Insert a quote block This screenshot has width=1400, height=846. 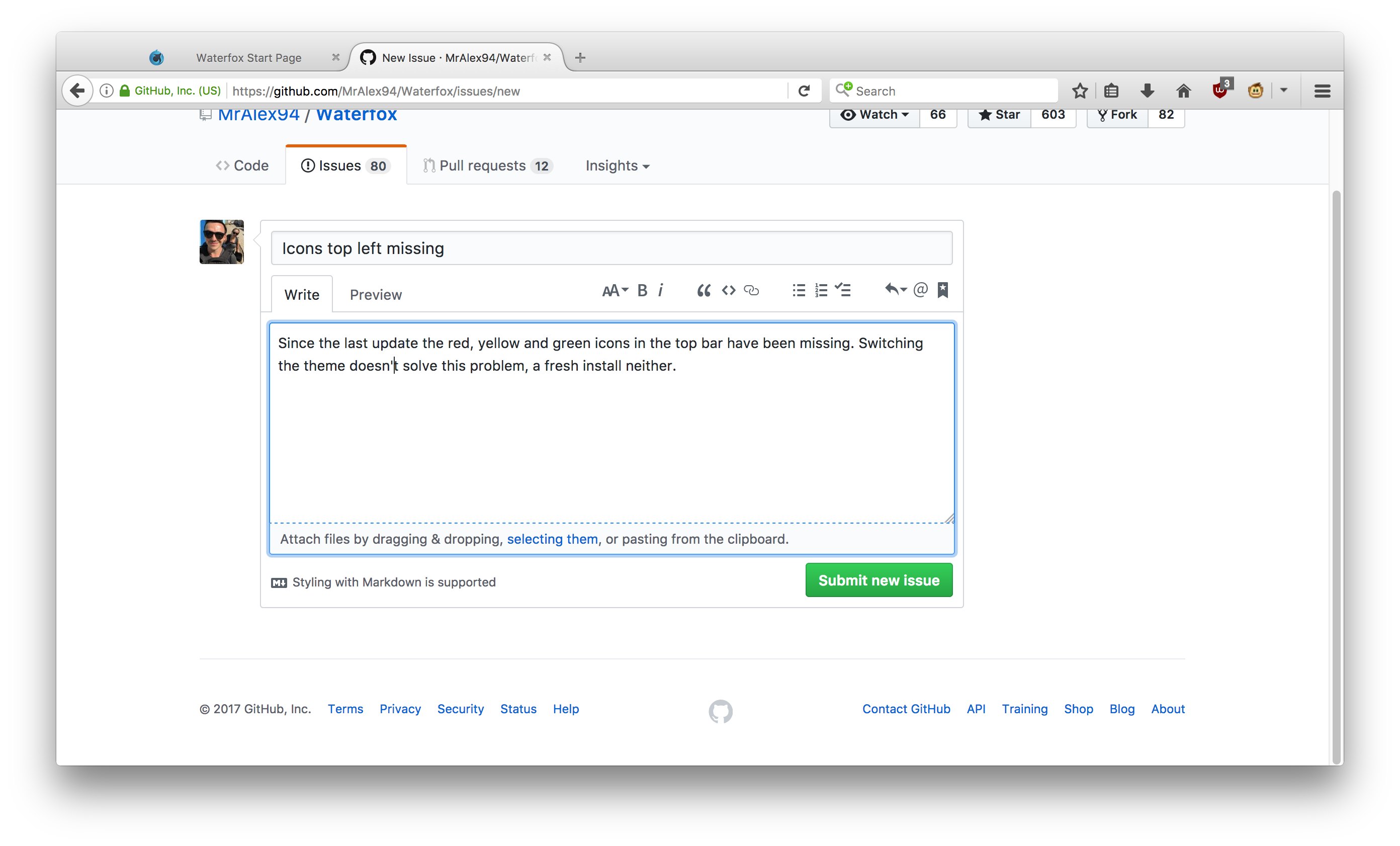click(704, 290)
